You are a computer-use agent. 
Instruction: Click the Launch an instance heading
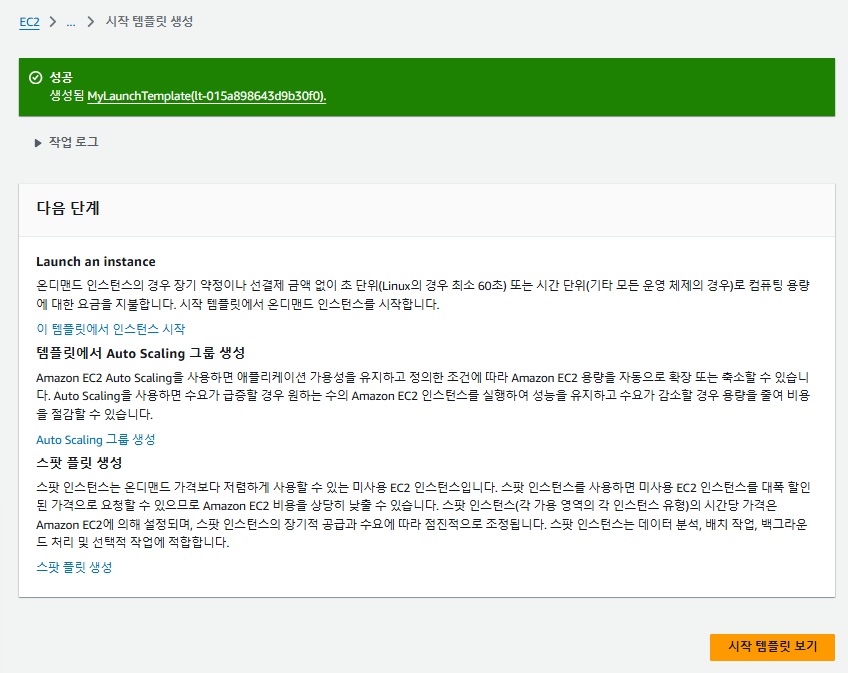click(96, 262)
